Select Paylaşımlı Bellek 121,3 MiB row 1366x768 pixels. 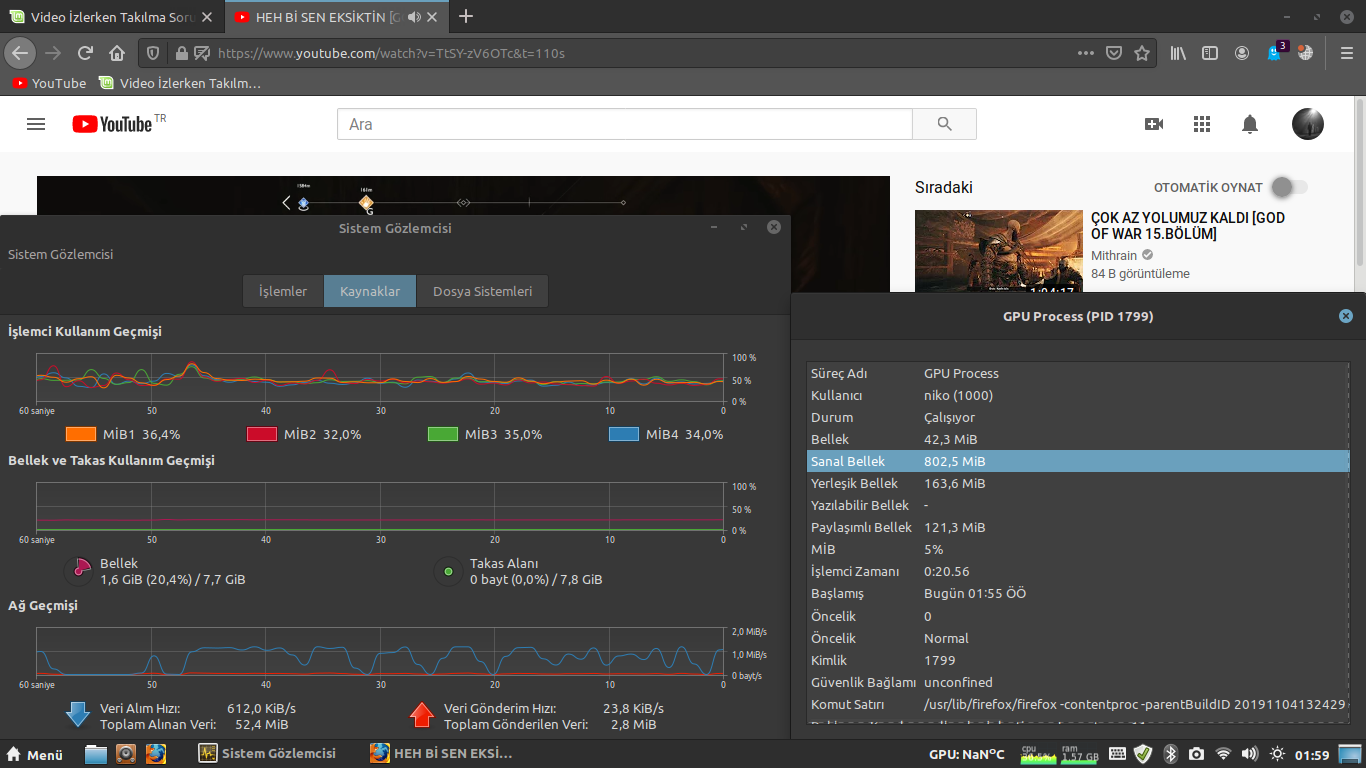point(1078,527)
